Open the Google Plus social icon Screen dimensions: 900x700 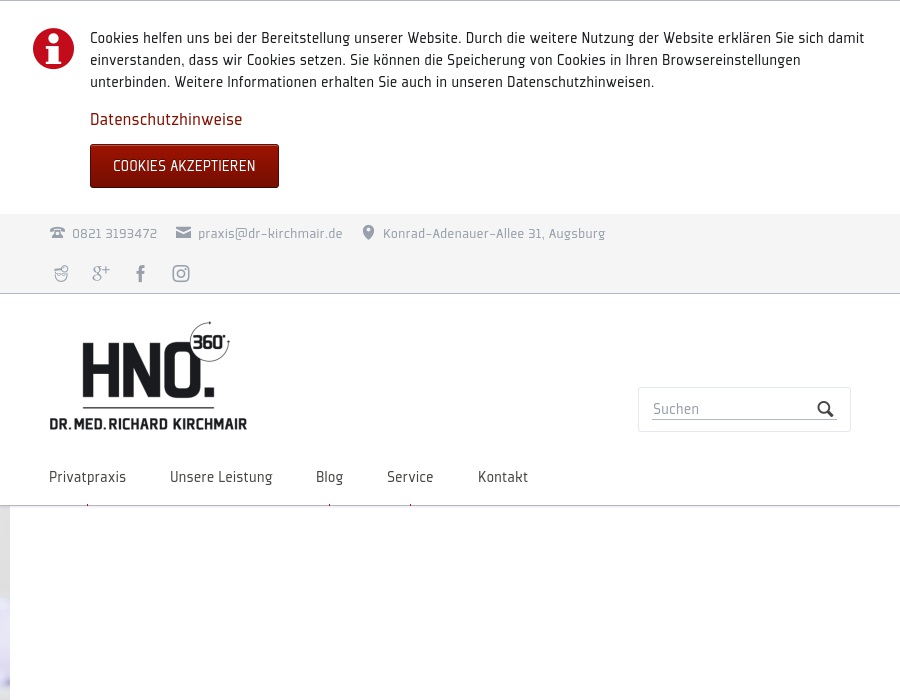(x=101, y=273)
